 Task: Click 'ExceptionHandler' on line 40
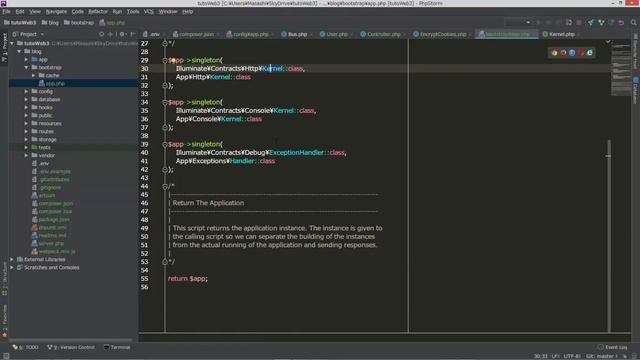coord(296,153)
